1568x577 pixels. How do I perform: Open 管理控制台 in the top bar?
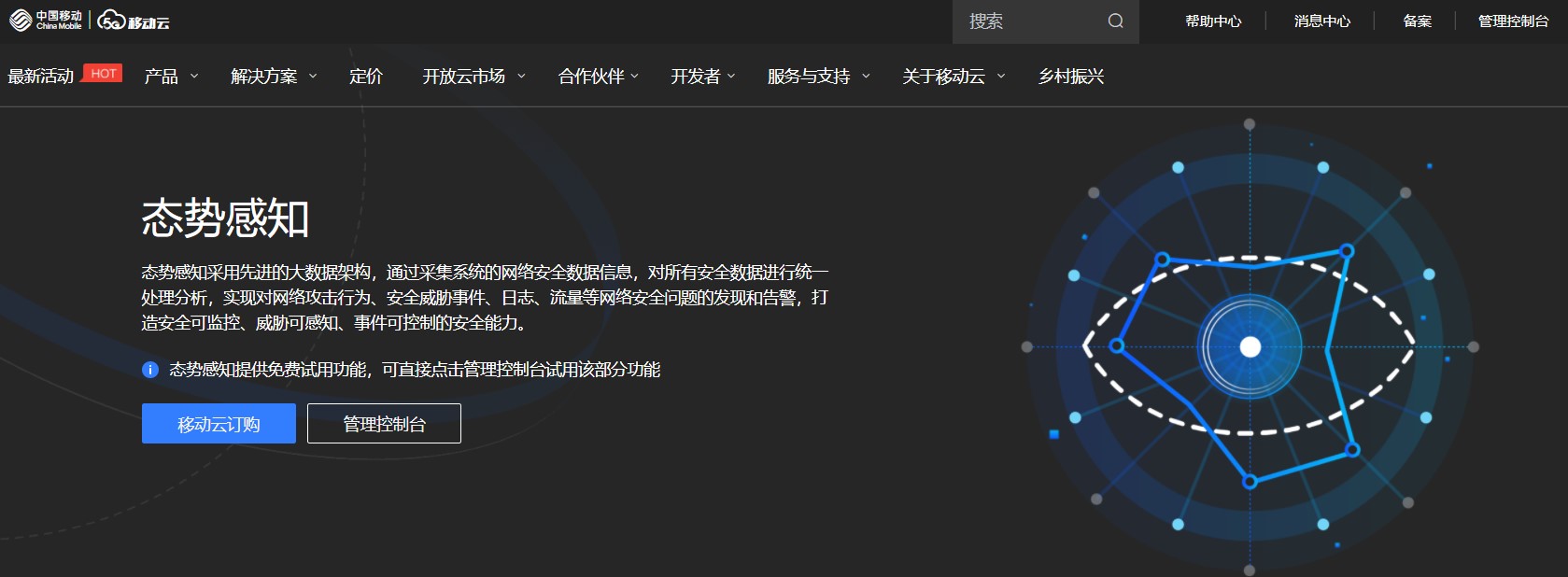click(x=1513, y=21)
